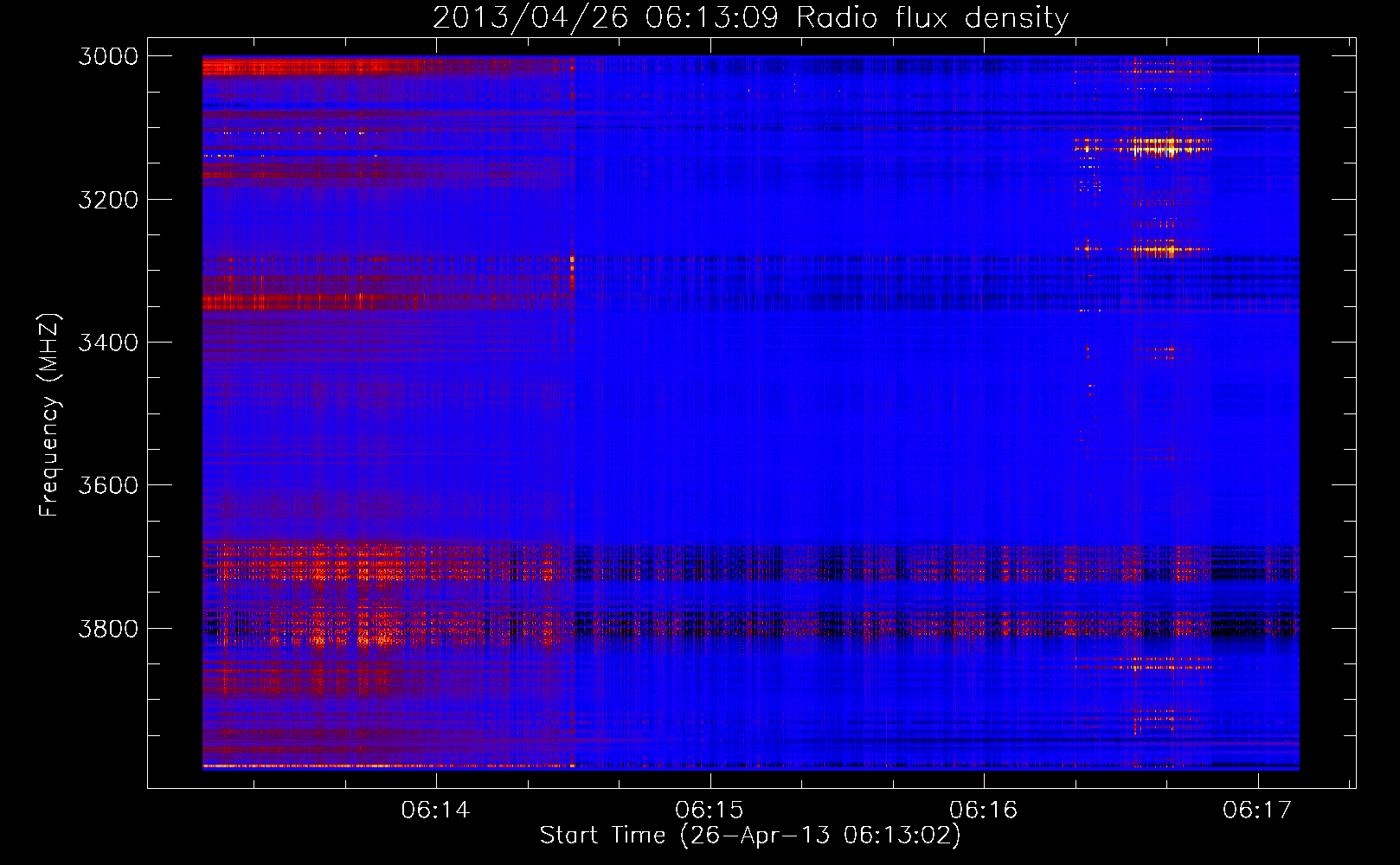Click the 06:17 time axis label

[1257, 811]
